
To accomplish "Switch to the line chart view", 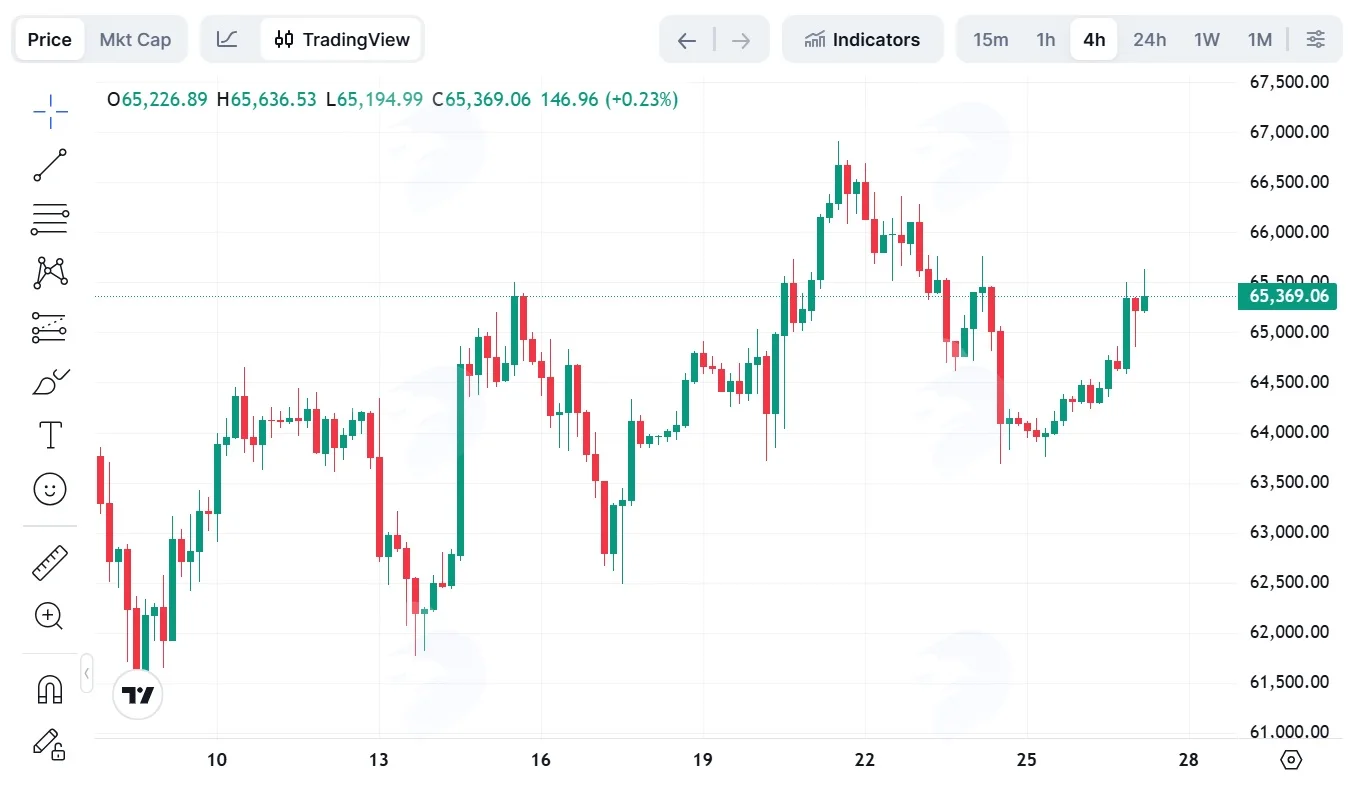I will coord(227,39).
